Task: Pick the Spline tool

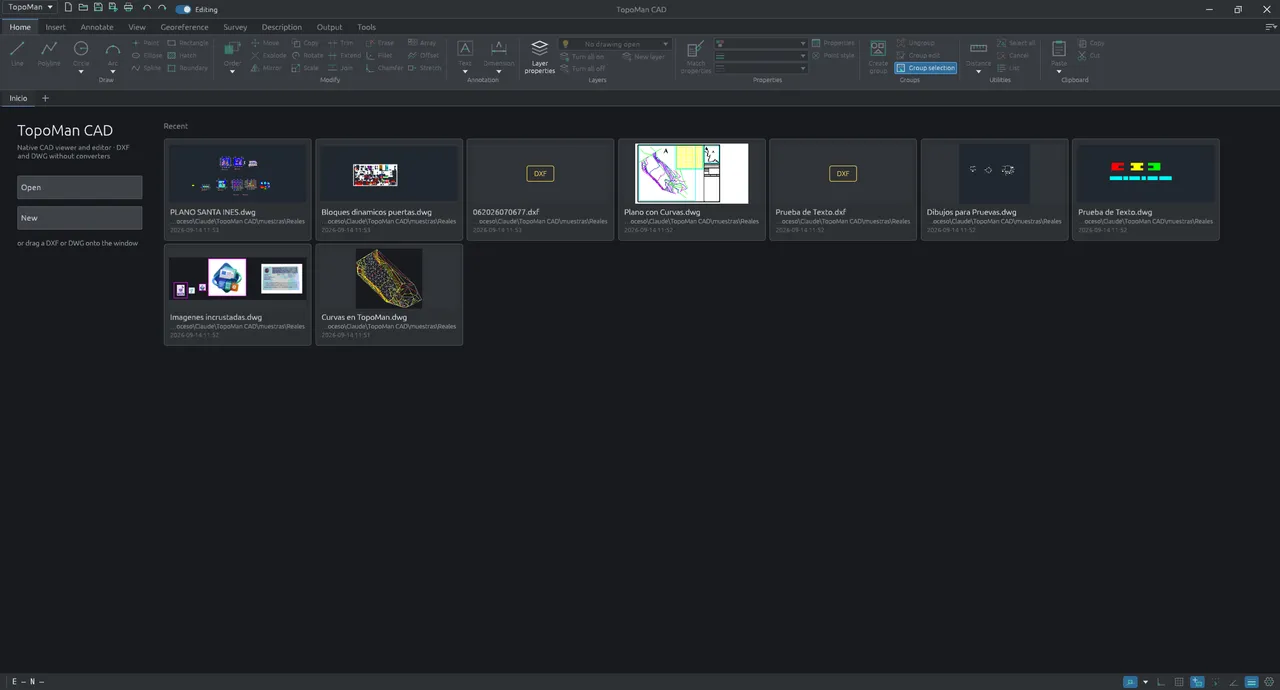Action: pos(147,68)
